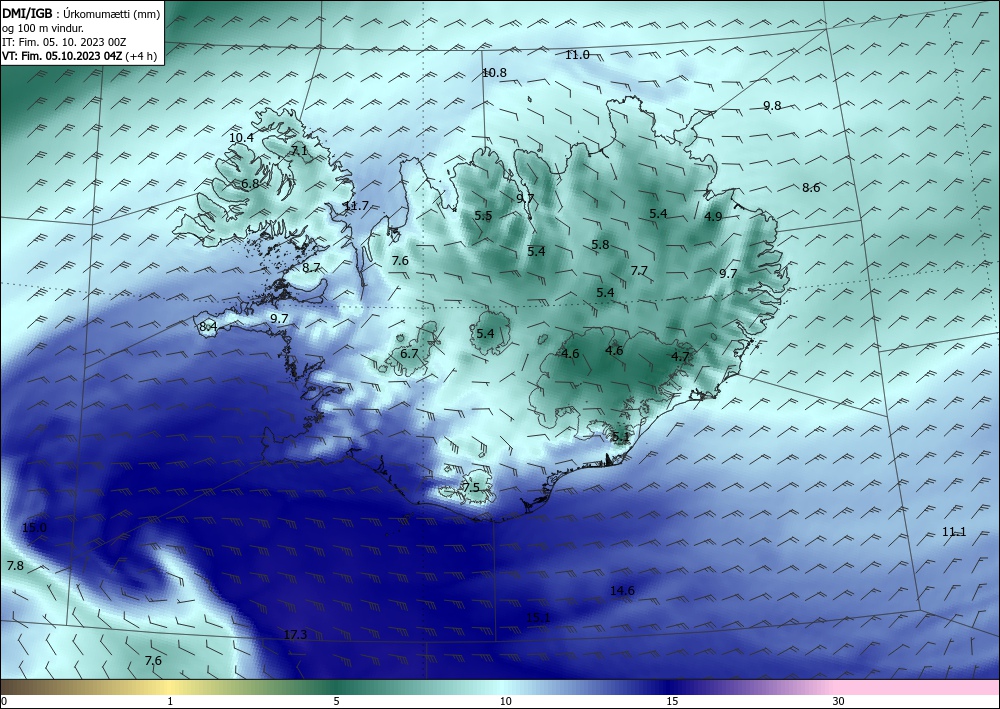Click the pink end of the color scale

pyautogui.click(x=918, y=687)
